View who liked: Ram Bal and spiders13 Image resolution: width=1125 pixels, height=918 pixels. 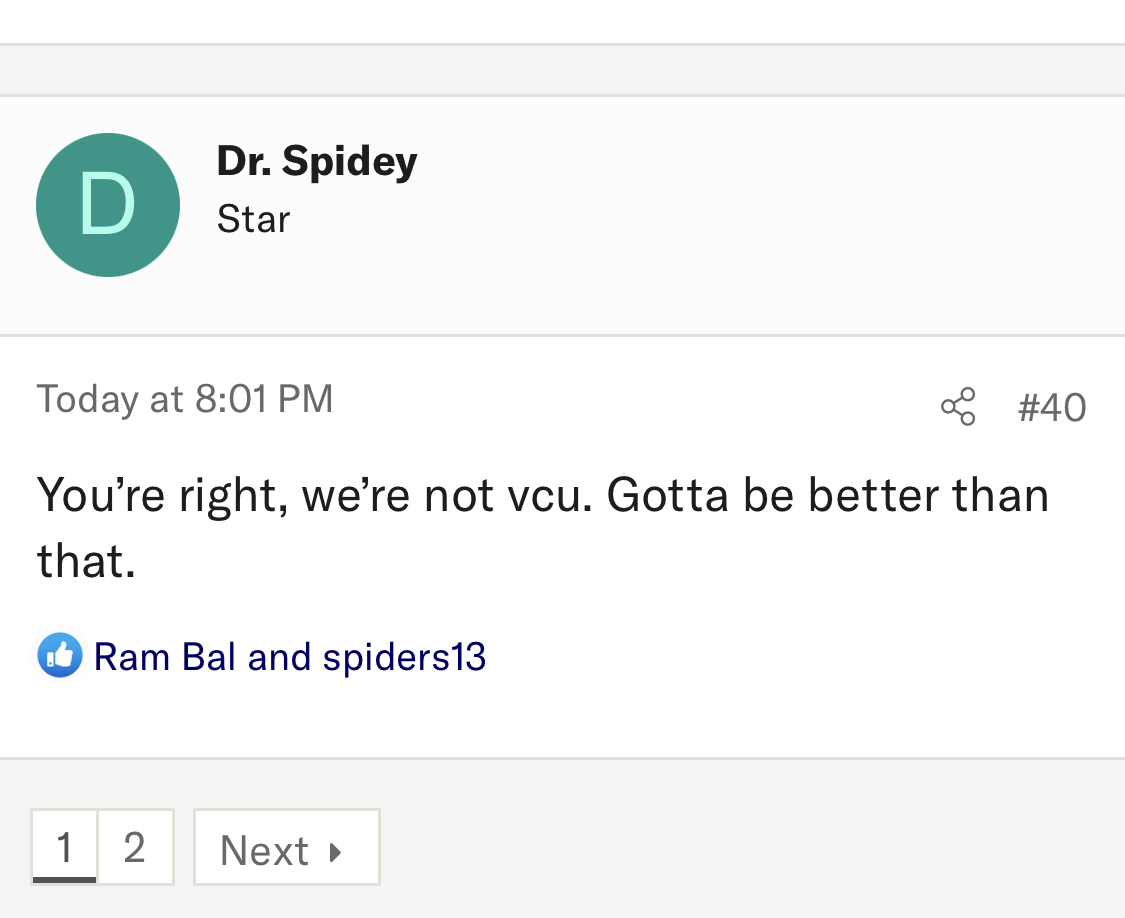click(x=289, y=657)
